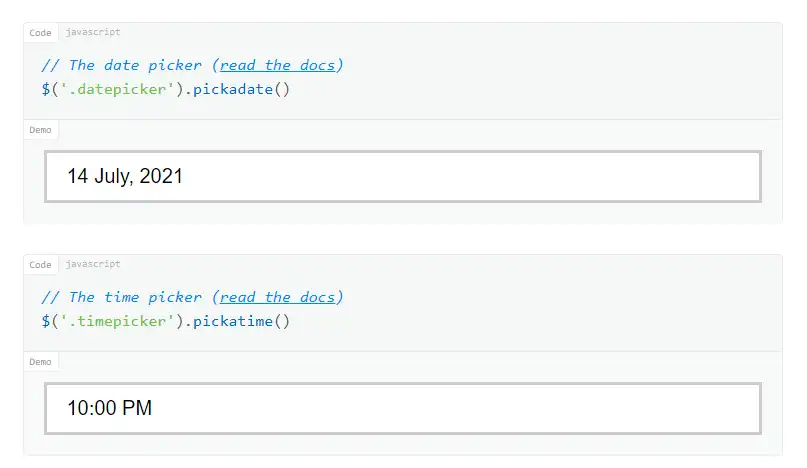Click the '.datepicker' selector string in code
The width and height of the screenshot is (807, 468).
114,89
